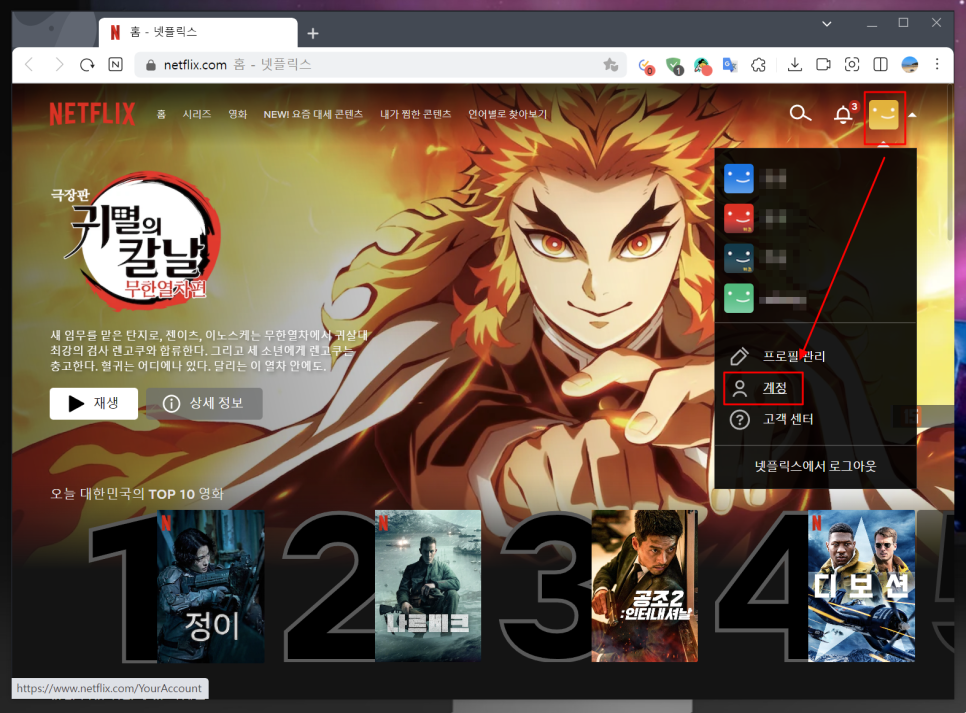The height and width of the screenshot is (713, 966).
Task: Click 오늘 대한민국의 TOP 10 영화 heading
Action: pos(137,494)
